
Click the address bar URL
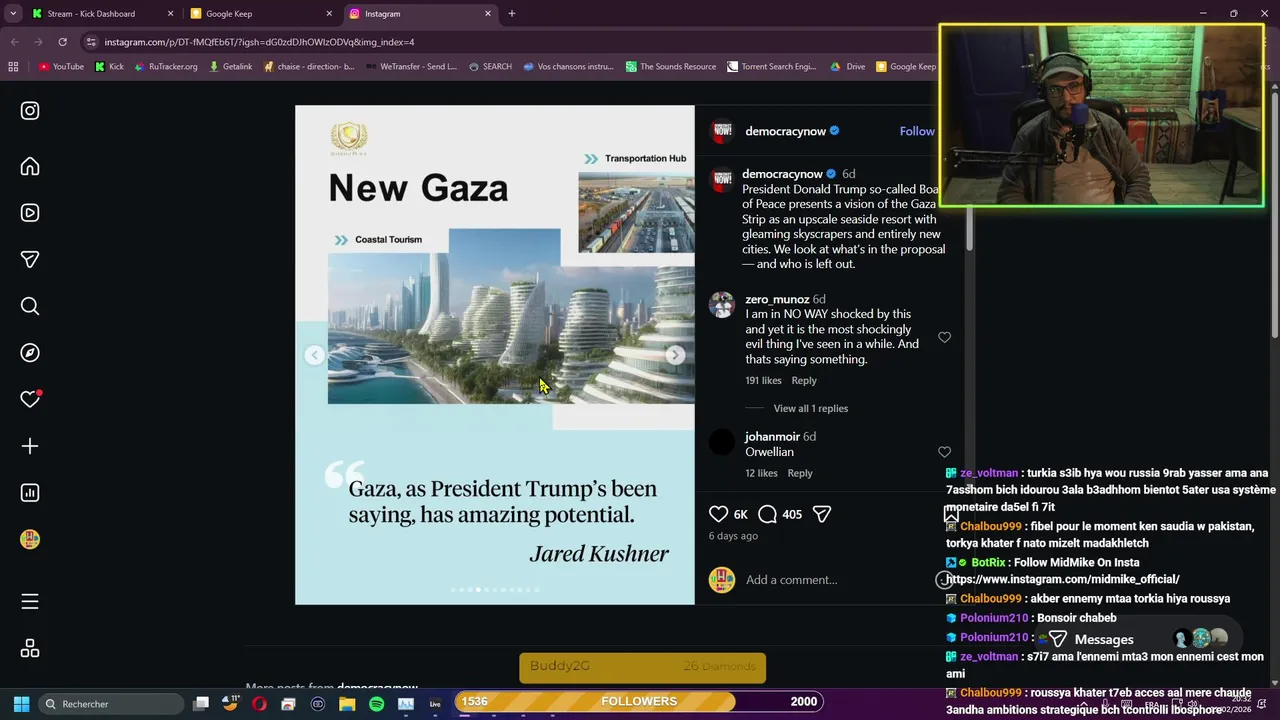[x=259, y=42]
